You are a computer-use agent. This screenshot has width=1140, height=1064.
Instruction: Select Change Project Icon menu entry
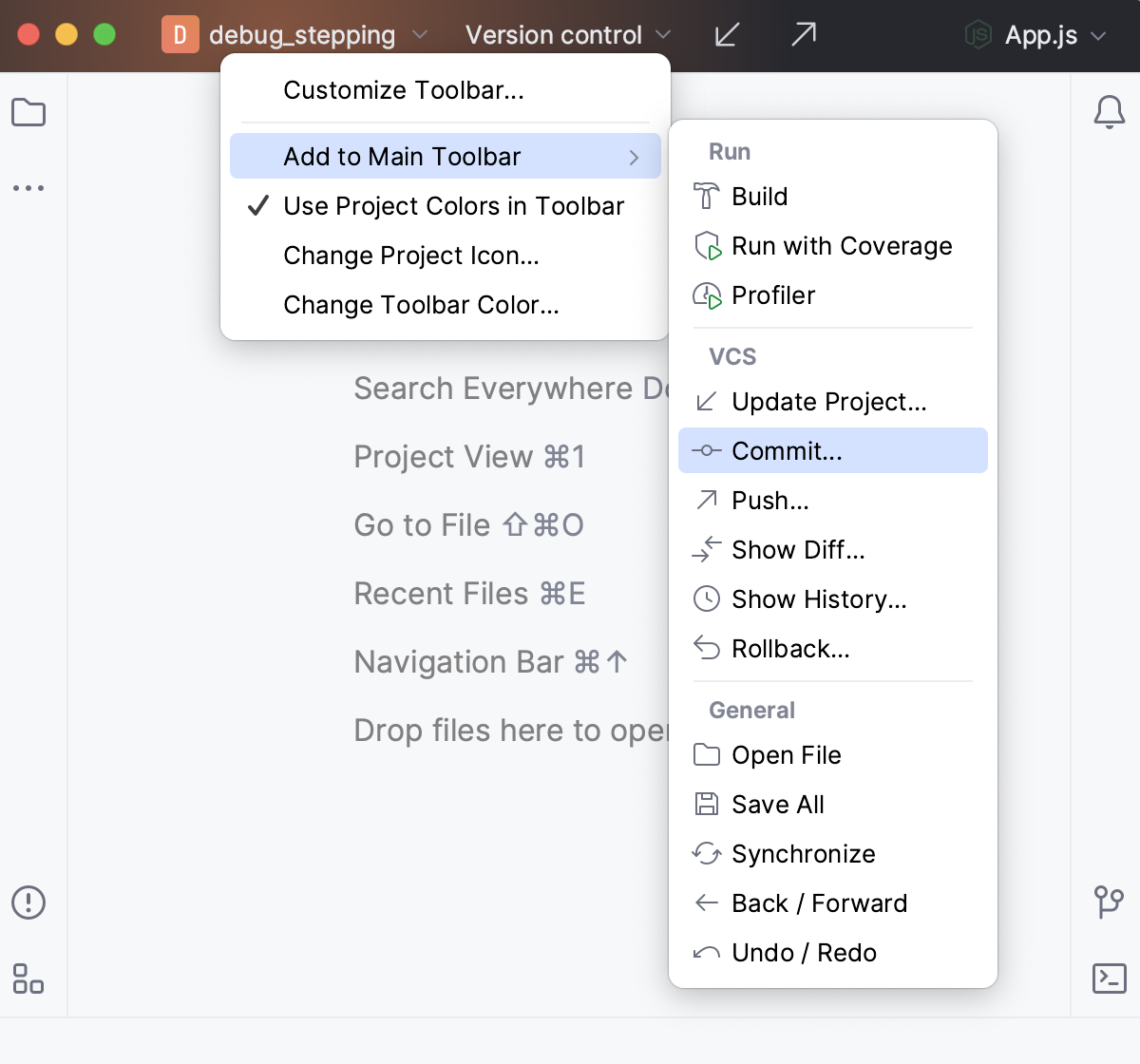click(x=411, y=256)
